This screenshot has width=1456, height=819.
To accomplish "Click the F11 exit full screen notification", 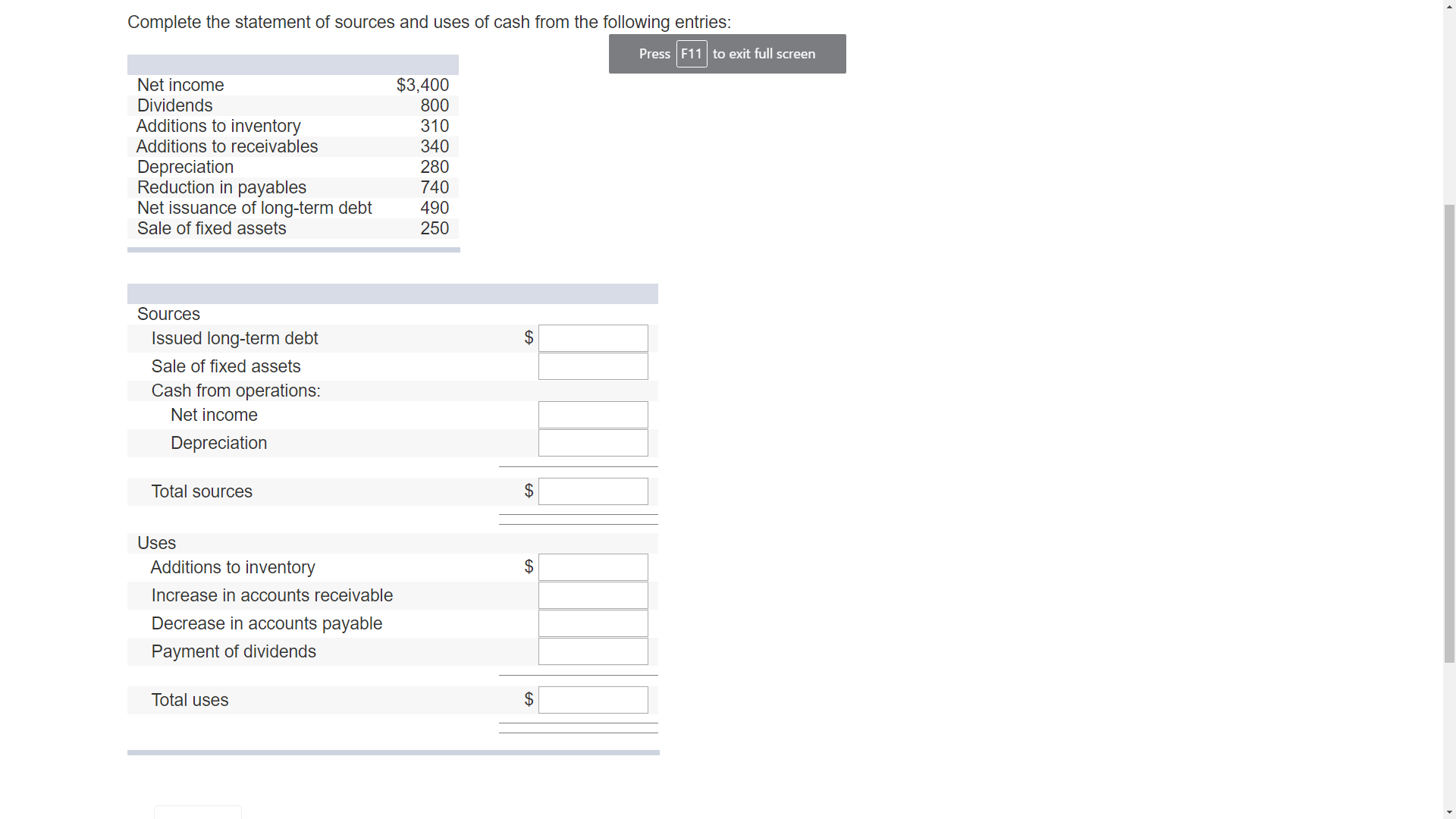I will [x=726, y=54].
